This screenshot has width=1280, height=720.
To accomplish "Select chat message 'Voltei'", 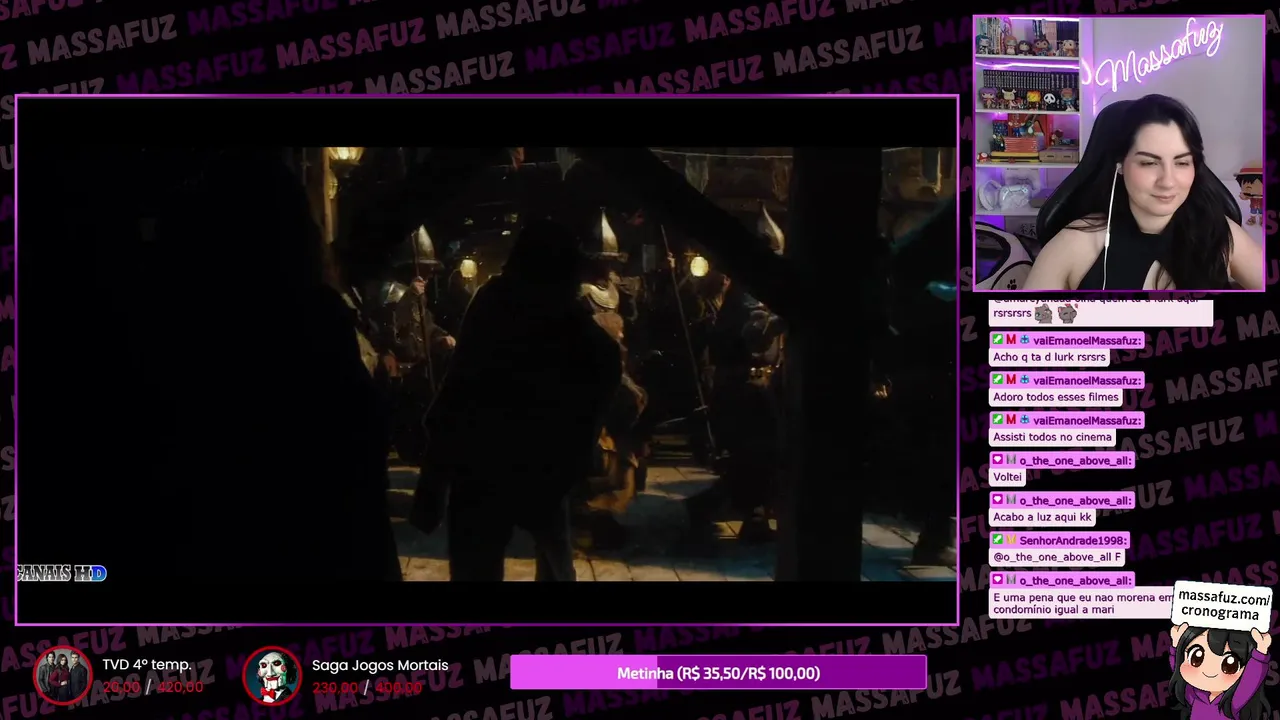I will point(1007,477).
